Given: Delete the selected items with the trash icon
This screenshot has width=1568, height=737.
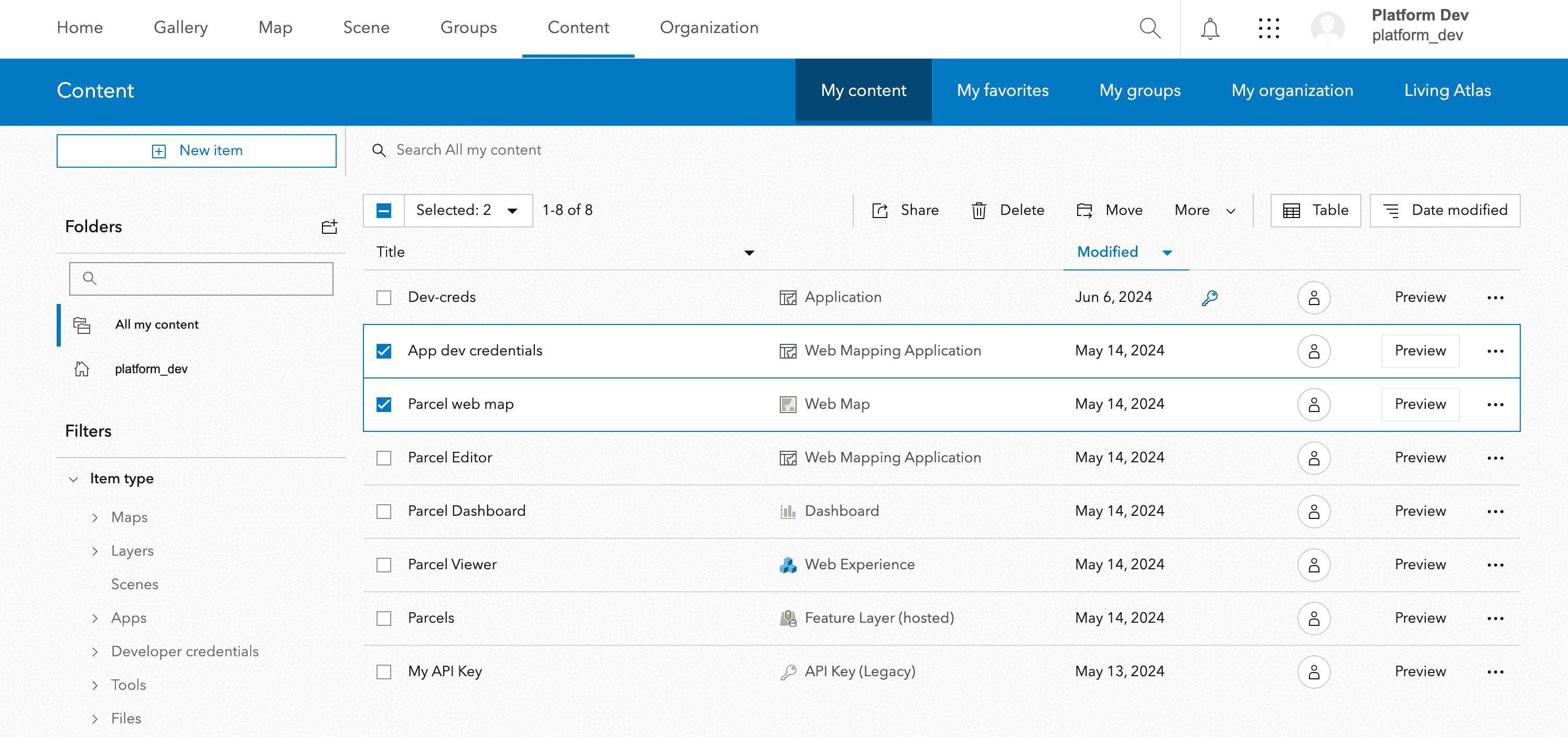Looking at the screenshot, I should (979, 210).
